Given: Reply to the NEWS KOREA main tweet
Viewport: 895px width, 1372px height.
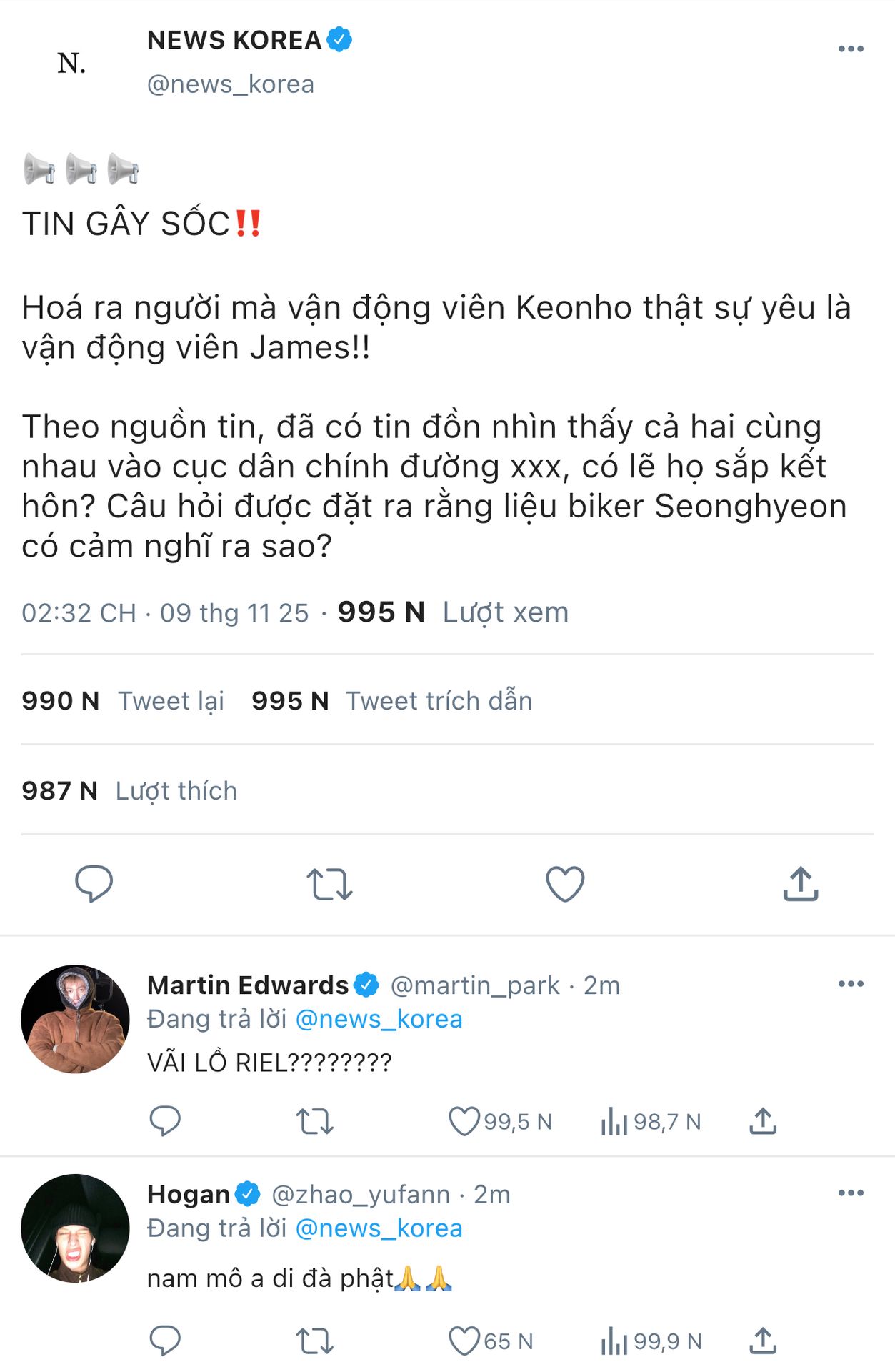Looking at the screenshot, I should (x=94, y=883).
